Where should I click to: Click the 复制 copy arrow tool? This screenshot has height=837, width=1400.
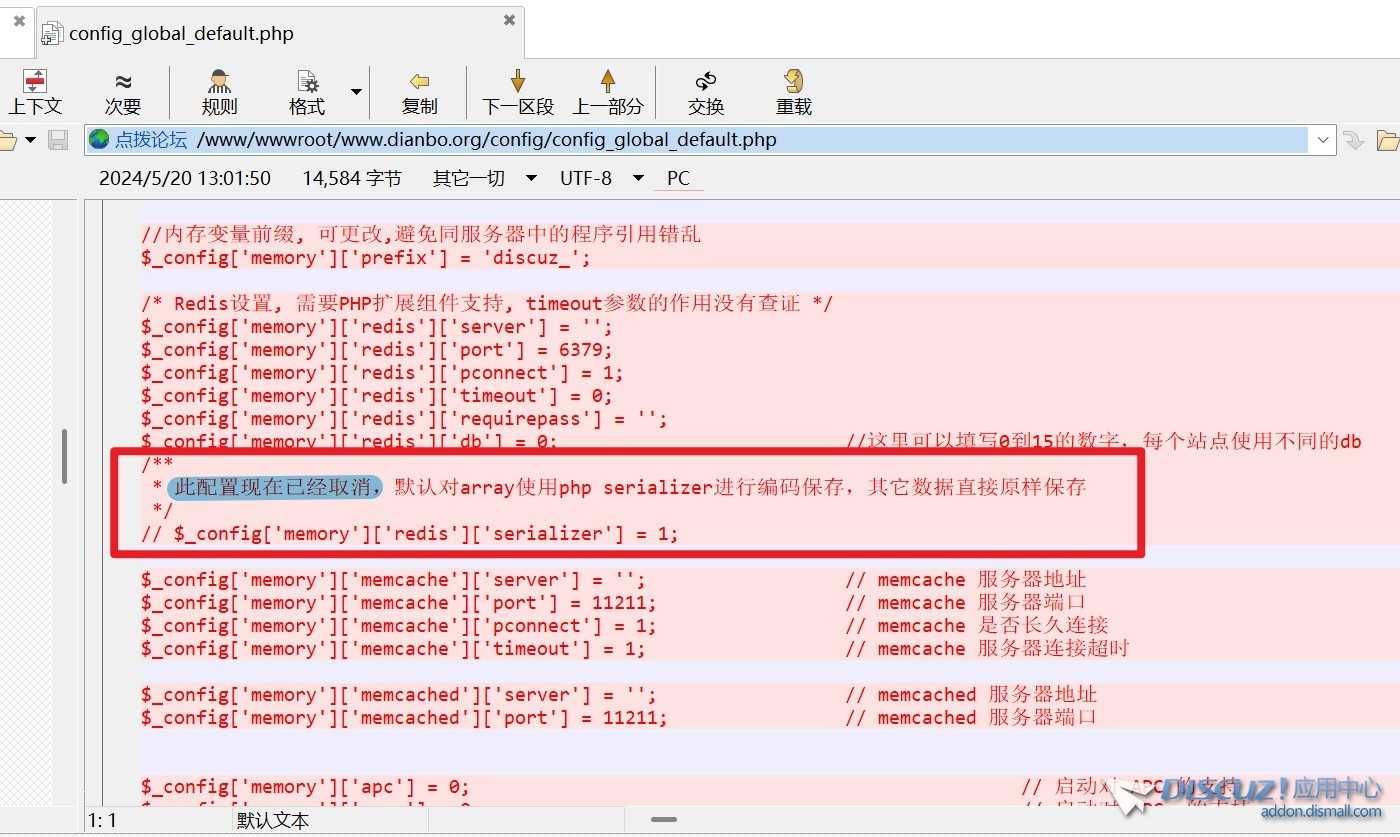419,92
